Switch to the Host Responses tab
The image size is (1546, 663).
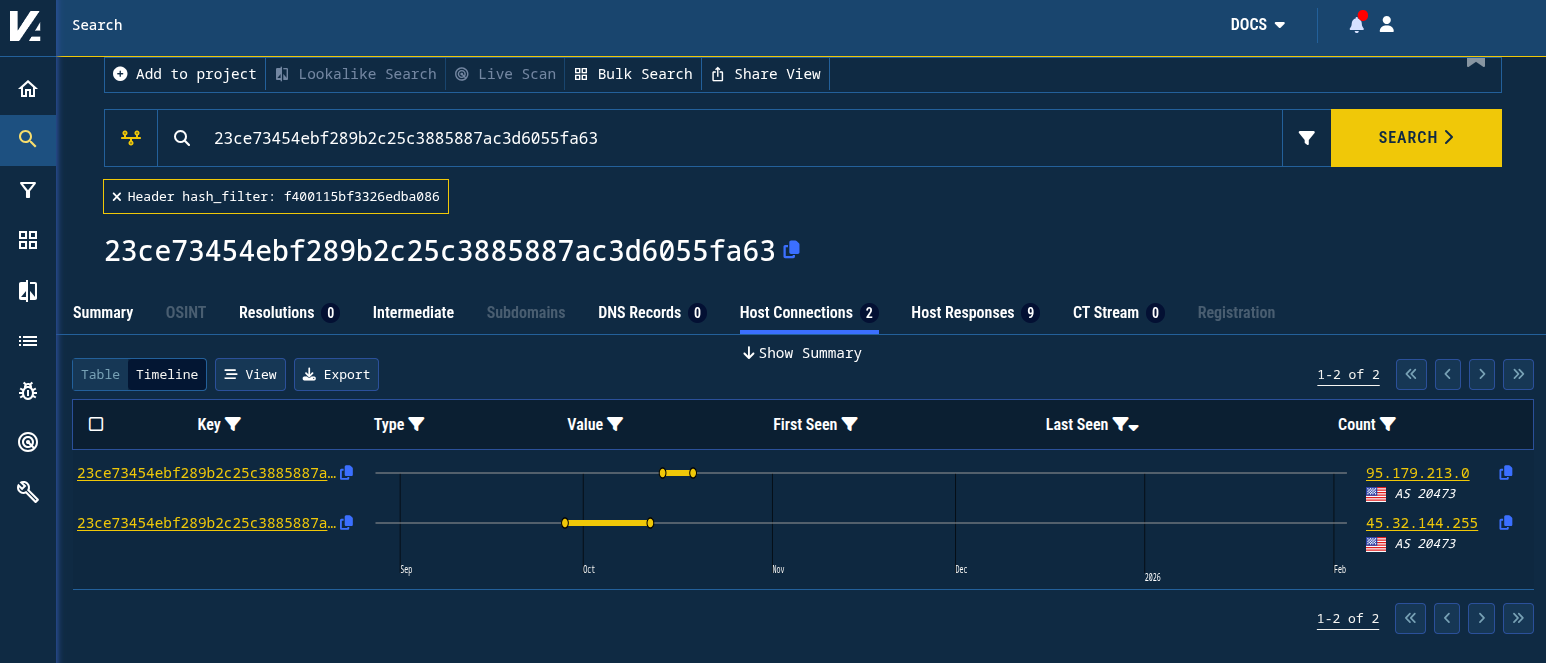tap(962, 312)
